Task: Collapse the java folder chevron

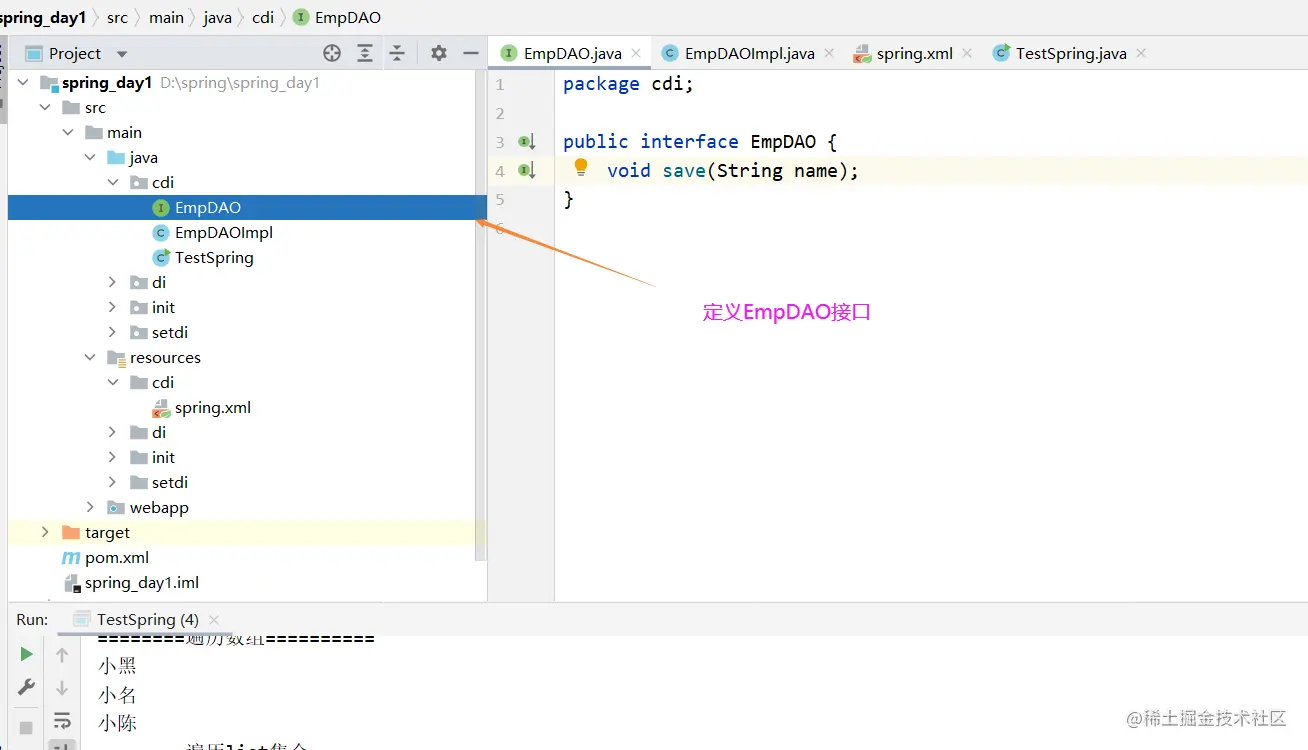Action: pyautogui.click(x=90, y=157)
